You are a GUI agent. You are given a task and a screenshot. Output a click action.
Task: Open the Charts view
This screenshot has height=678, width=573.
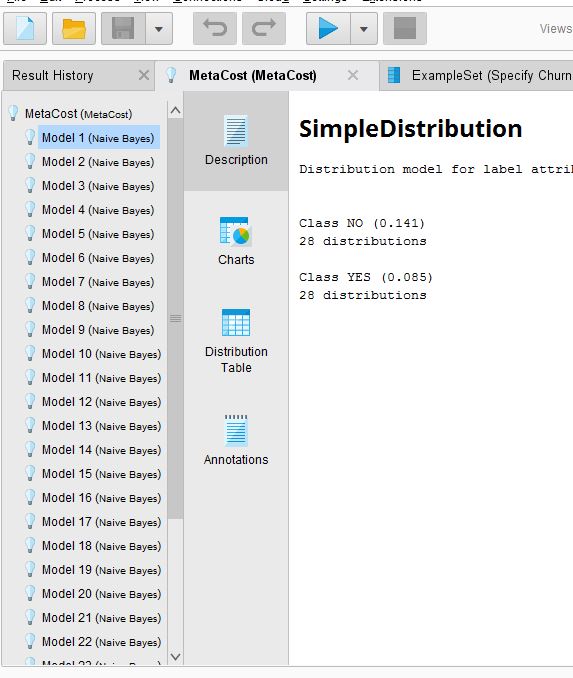point(236,241)
